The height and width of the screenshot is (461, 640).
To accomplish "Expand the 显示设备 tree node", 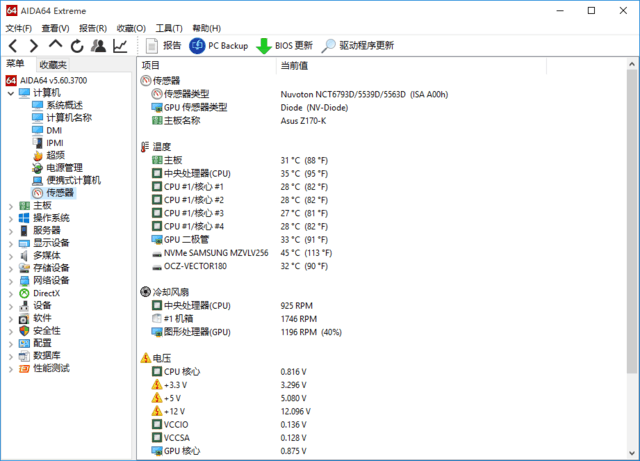I will pos(11,244).
